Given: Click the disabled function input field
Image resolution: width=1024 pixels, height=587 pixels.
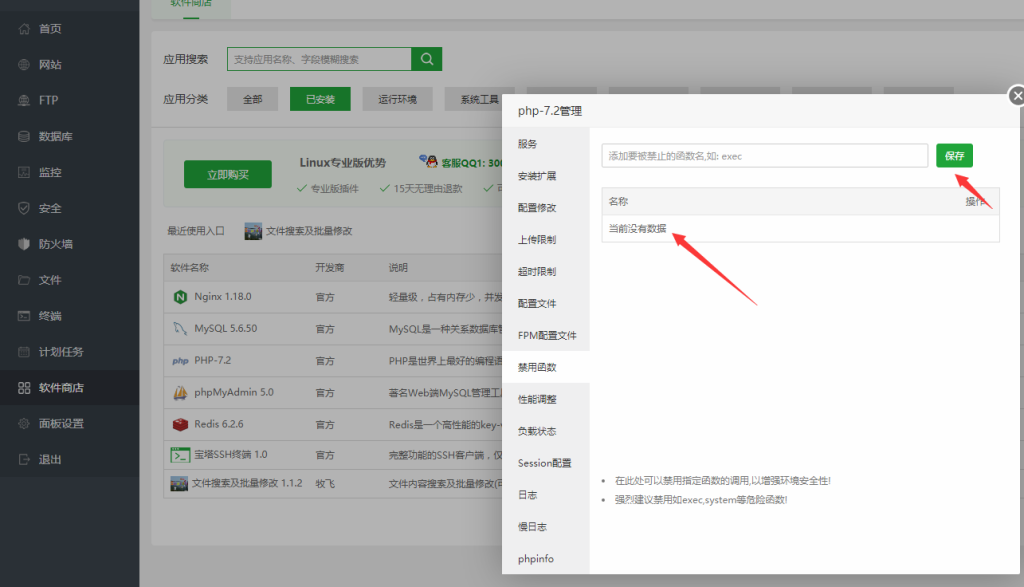Looking at the screenshot, I should click(x=765, y=156).
